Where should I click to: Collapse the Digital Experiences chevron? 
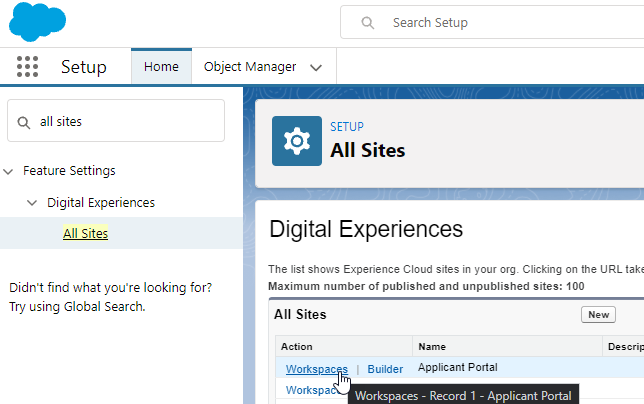pos(33,203)
